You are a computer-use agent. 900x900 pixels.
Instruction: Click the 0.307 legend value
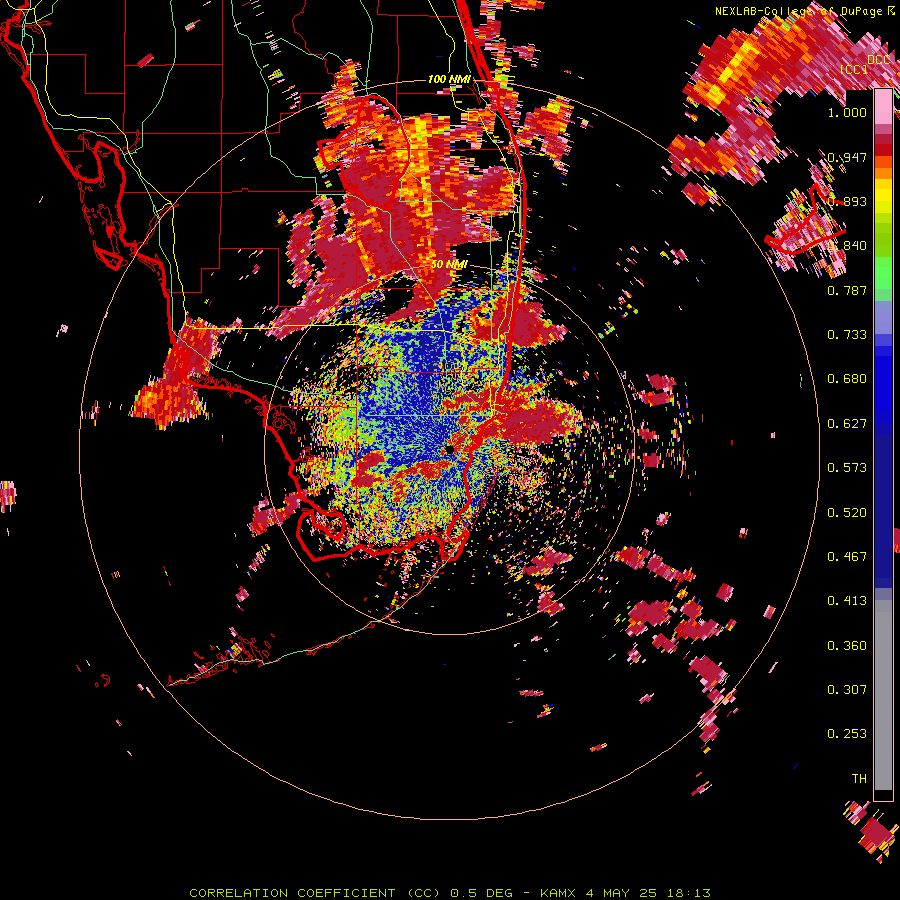pos(847,690)
